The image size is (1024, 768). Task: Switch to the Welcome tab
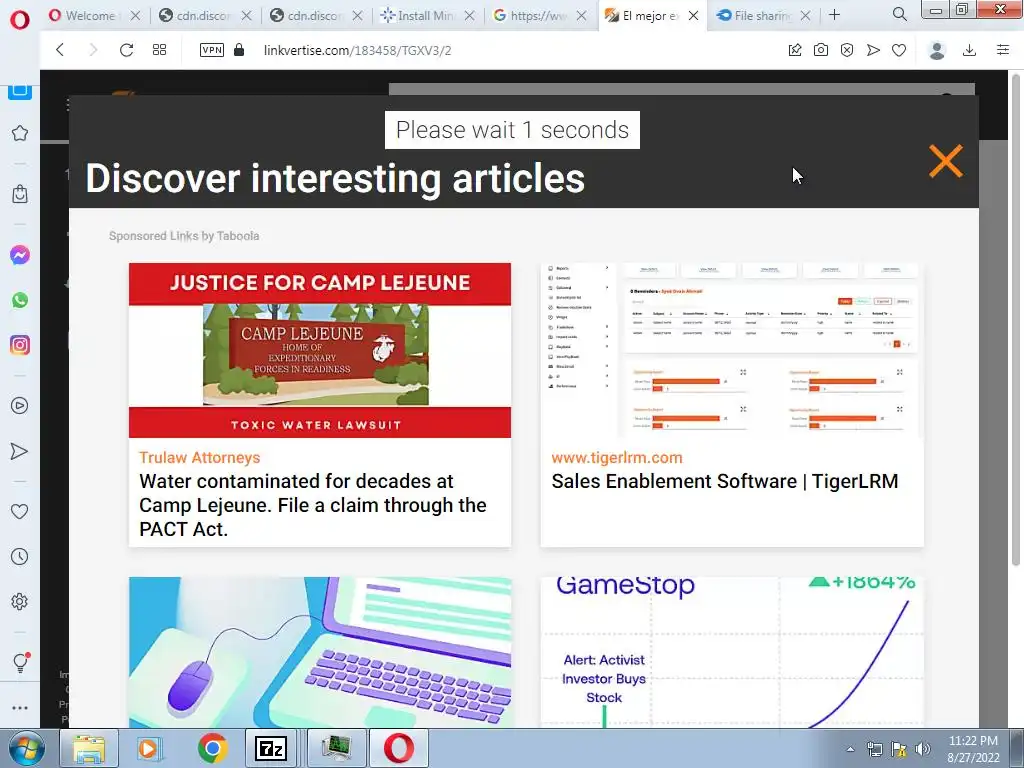(95, 15)
